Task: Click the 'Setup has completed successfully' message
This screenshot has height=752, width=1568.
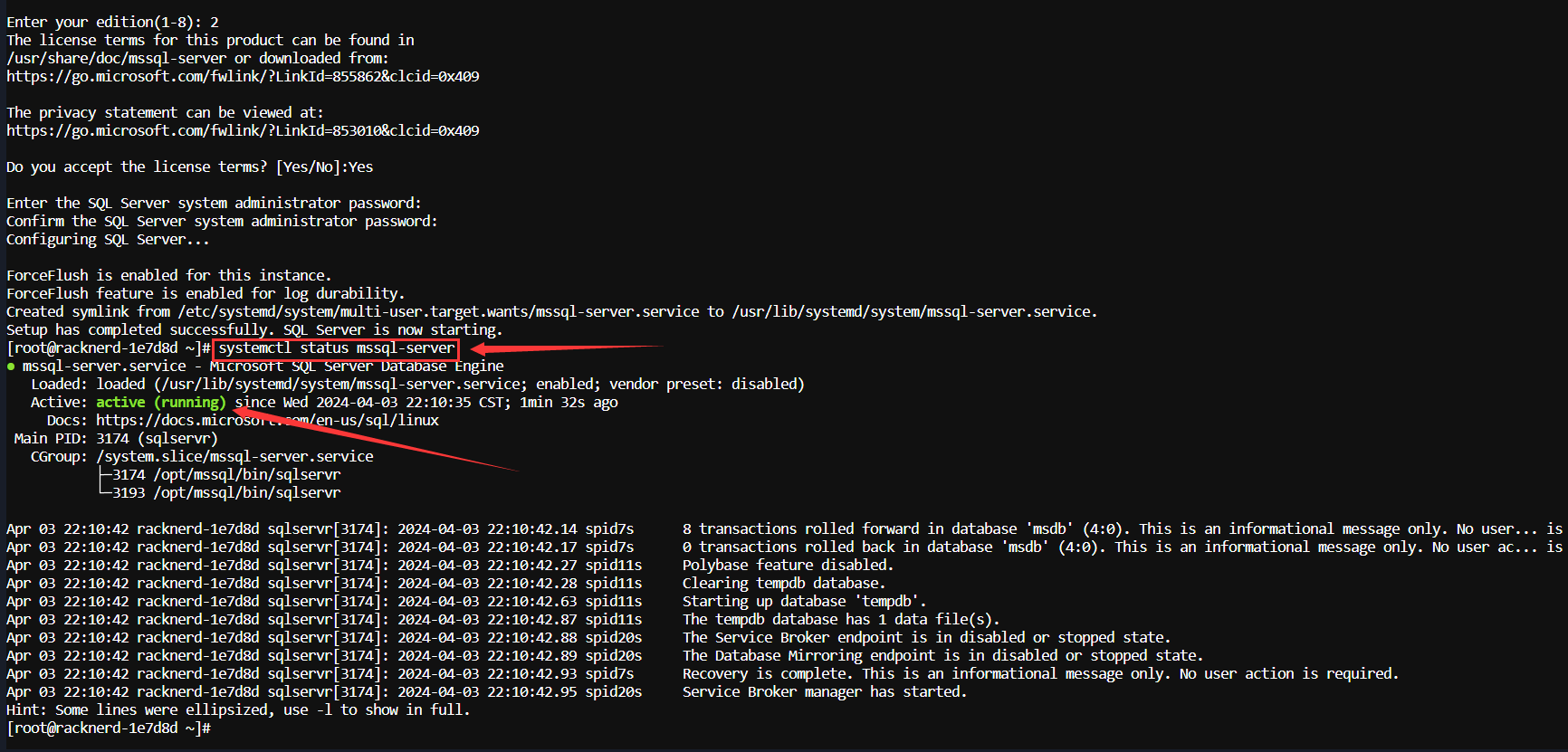Action: (x=253, y=330)
